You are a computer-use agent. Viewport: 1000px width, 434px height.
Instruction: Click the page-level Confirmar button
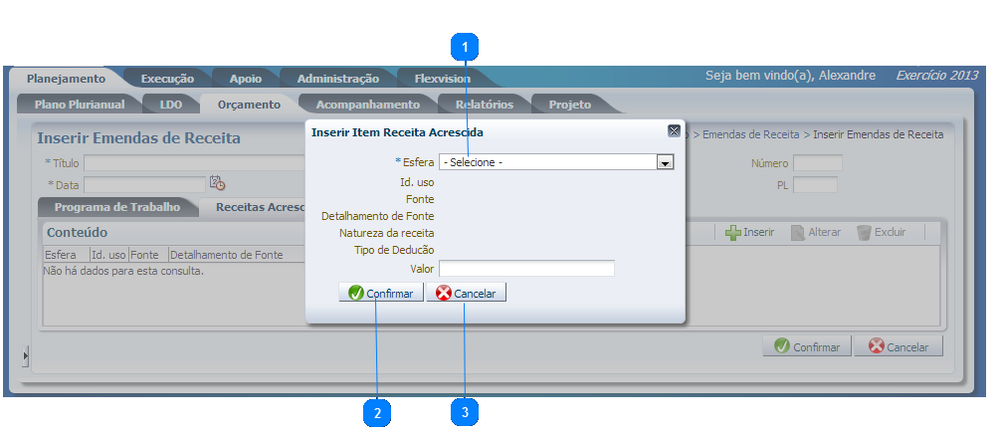[x=807, y=347]
